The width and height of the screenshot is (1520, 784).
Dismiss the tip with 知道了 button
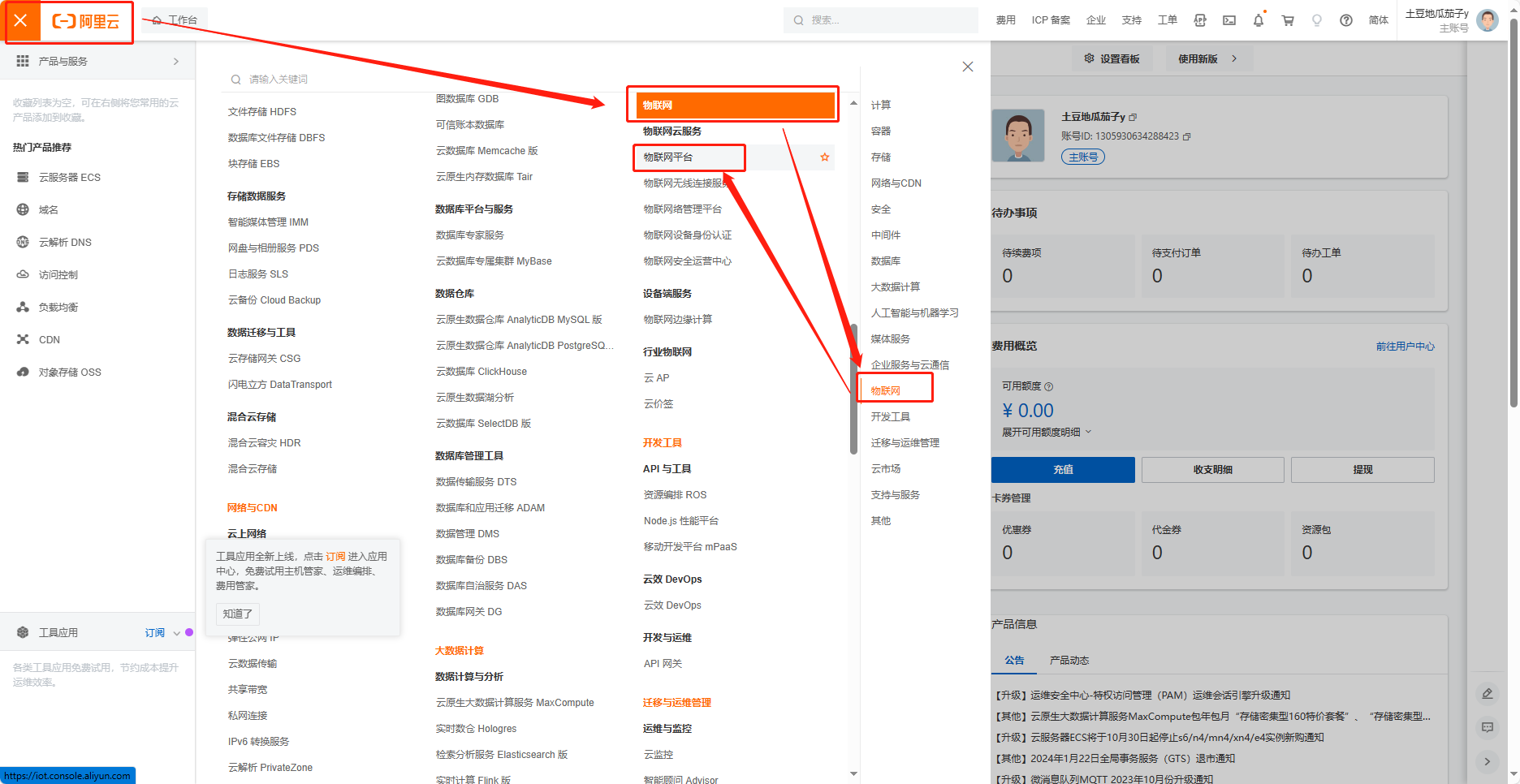tap(237, 614)
